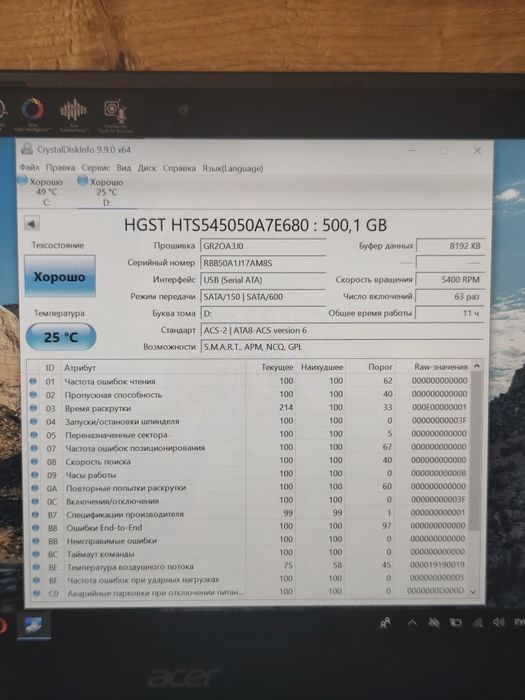Switch to disk C: tab showing 49 °C
Image resolution: width=525 pixels, height=700 pixels.
tap(41, 192)
